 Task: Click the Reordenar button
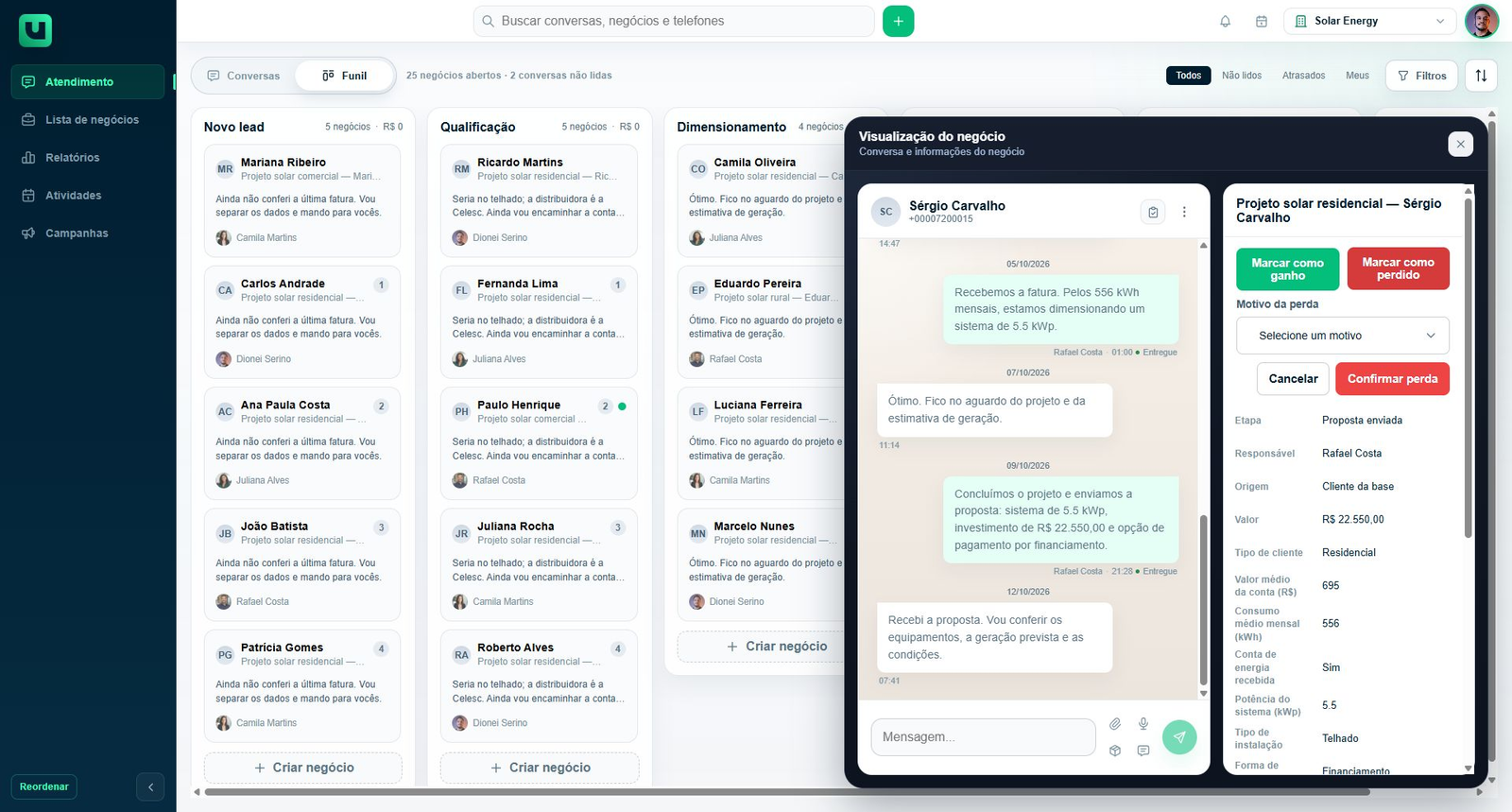[x=44, y=786]
